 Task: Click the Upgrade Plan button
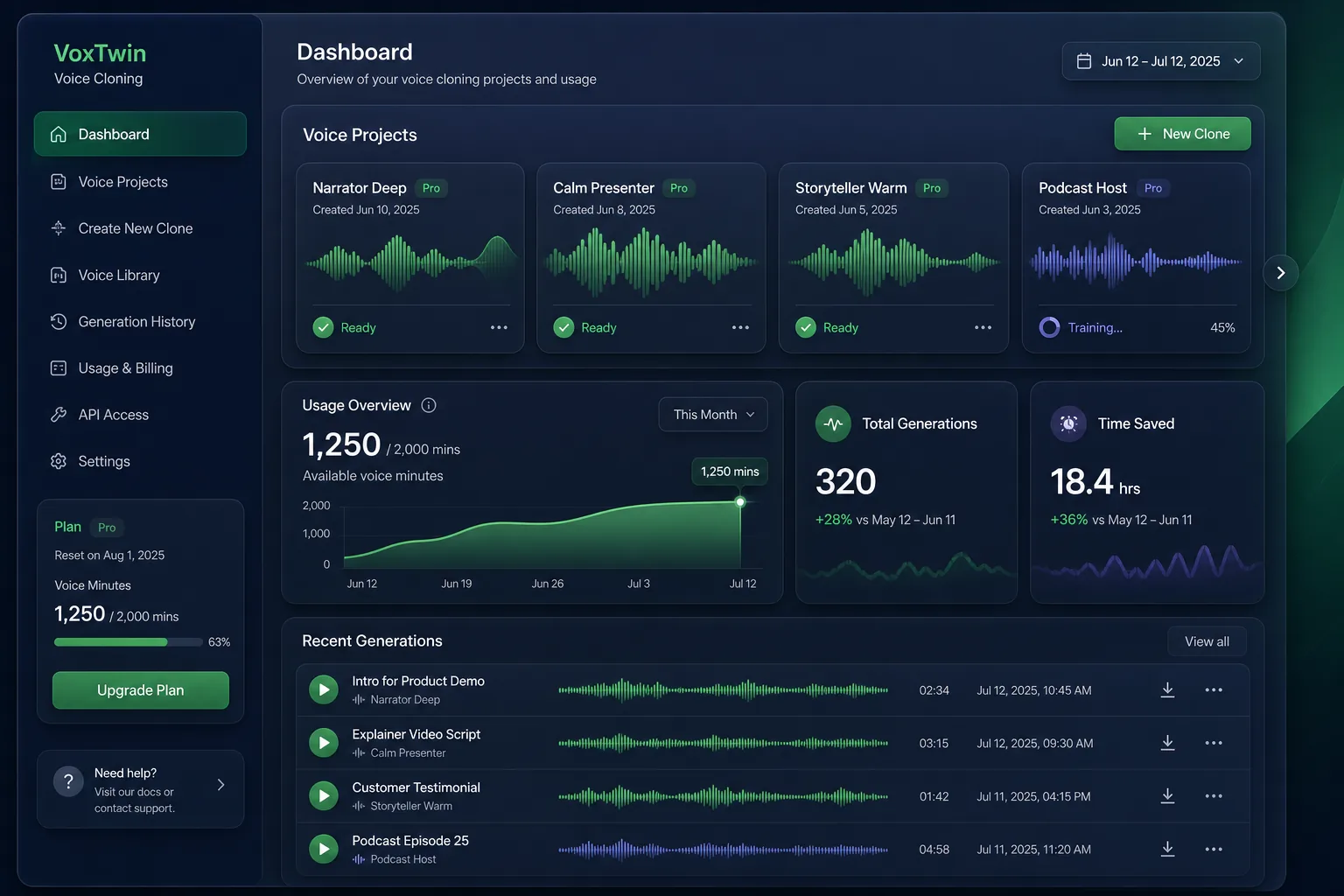[141, 690]
